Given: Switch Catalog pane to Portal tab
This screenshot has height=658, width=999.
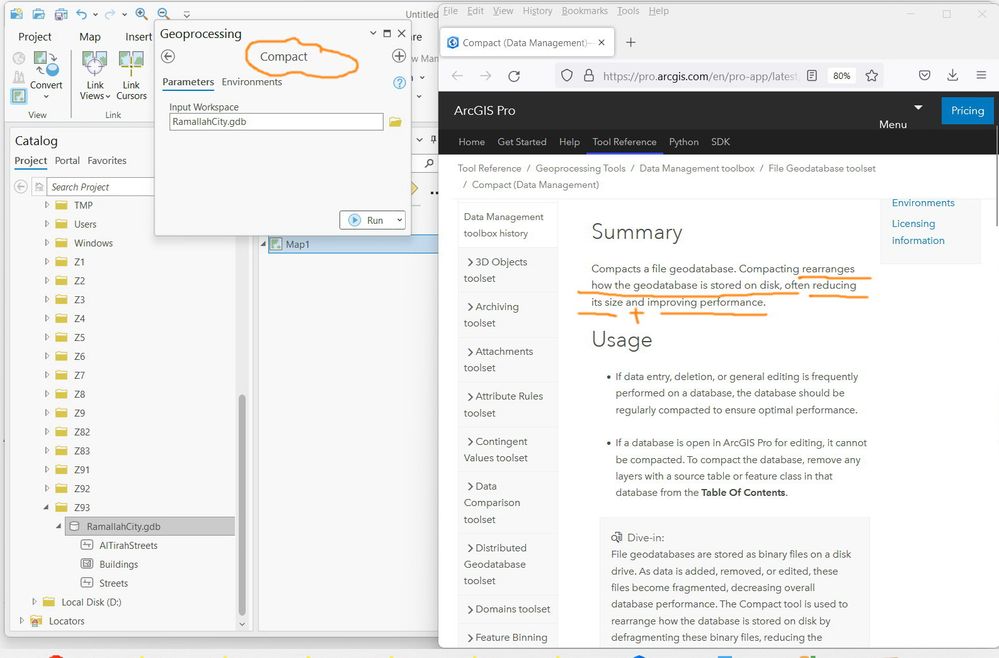Looking at the screenshot, I should coord(67,161).
